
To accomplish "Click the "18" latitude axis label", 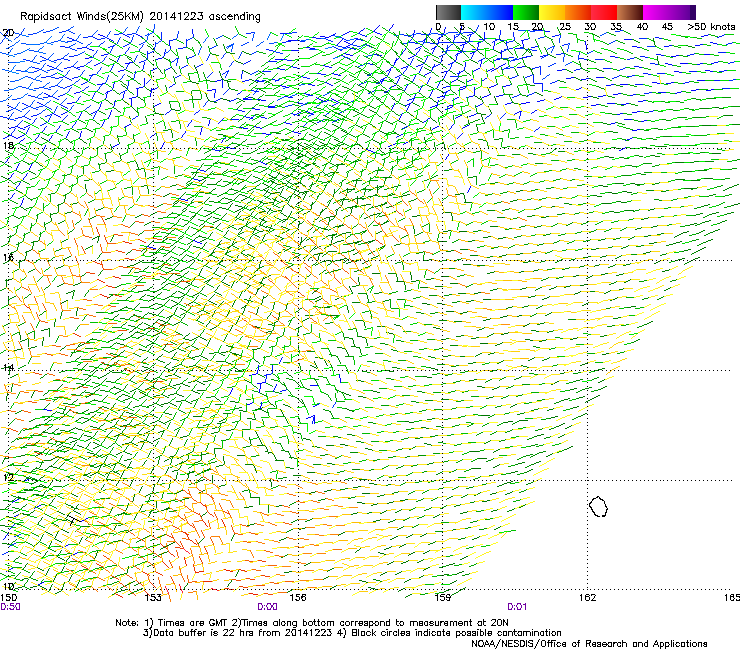I will 8,145.
